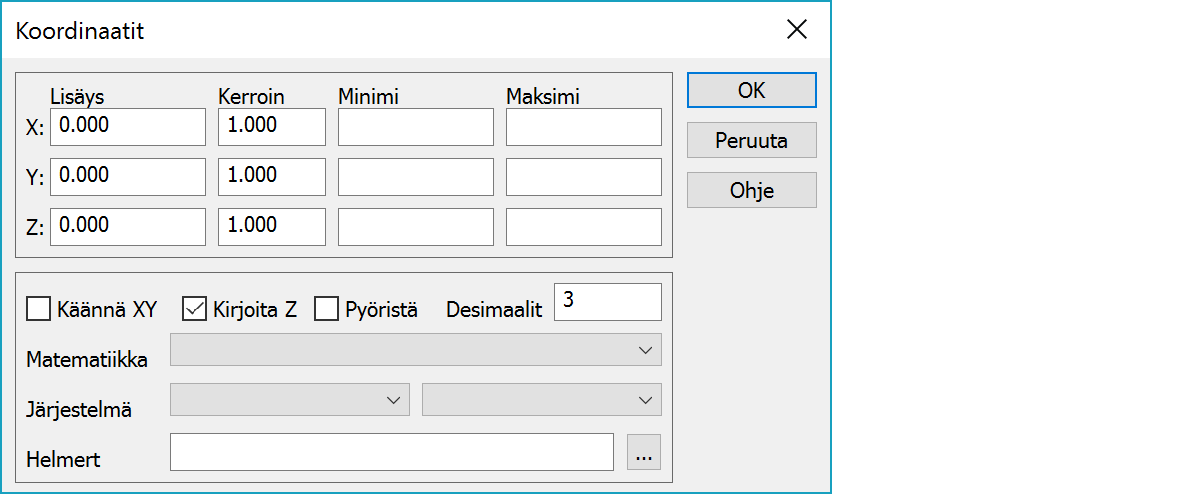This screenshot has width=1200, height=494.
Task: Click the OK button
Action: tap(751, 90)
